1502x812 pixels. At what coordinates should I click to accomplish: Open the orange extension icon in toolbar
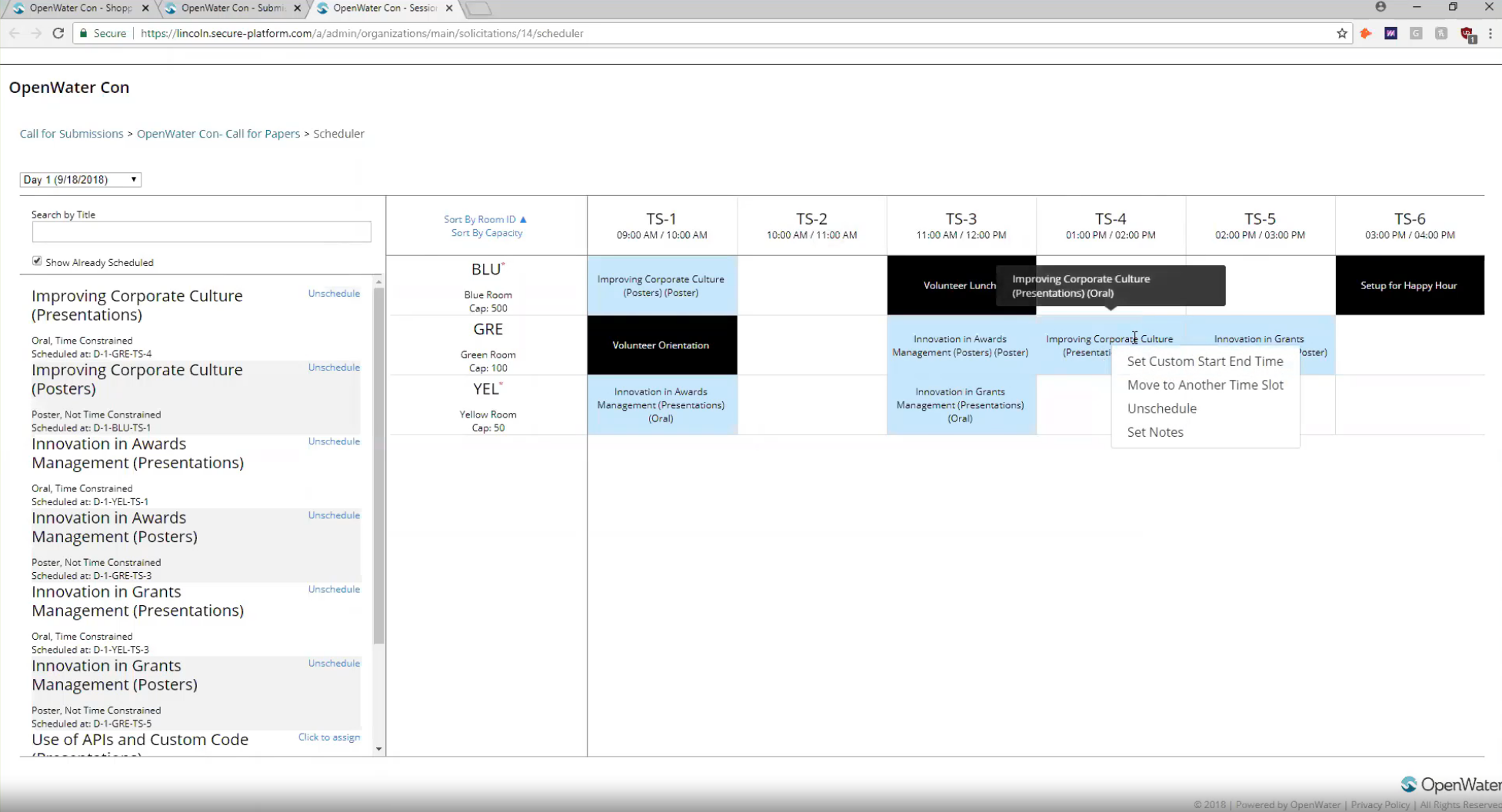click(1366, 33)
